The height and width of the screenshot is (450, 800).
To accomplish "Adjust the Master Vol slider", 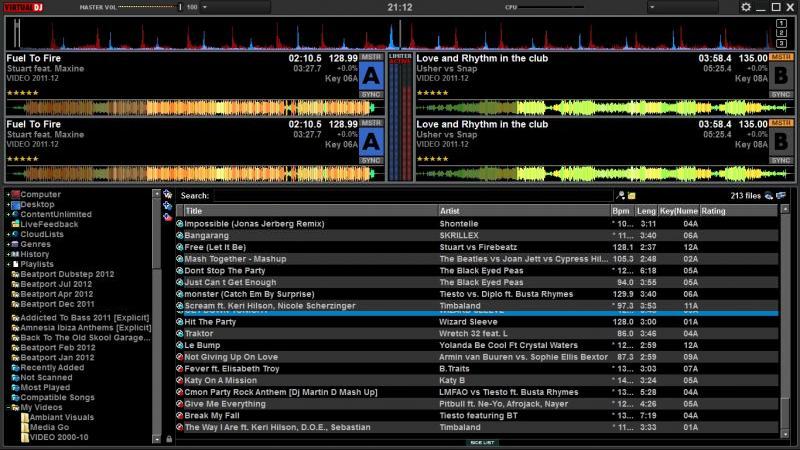I will (x=149, y=7).
